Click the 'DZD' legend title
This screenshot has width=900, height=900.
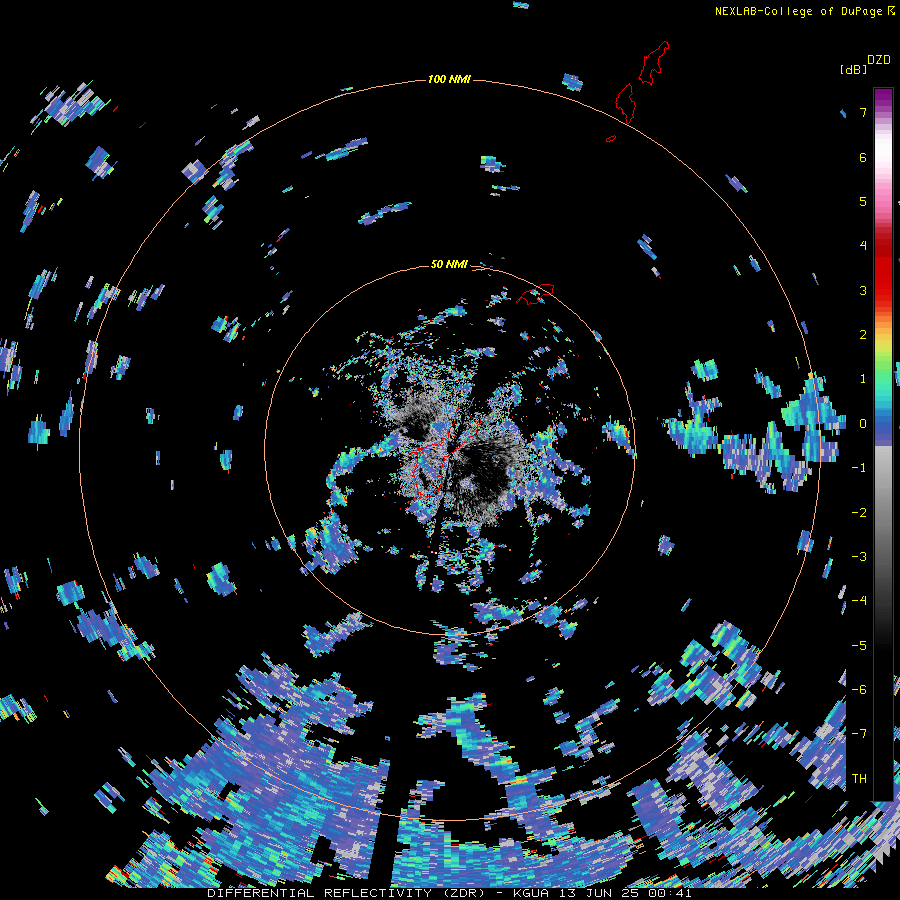pyautogui.click(x=879, y=60)
